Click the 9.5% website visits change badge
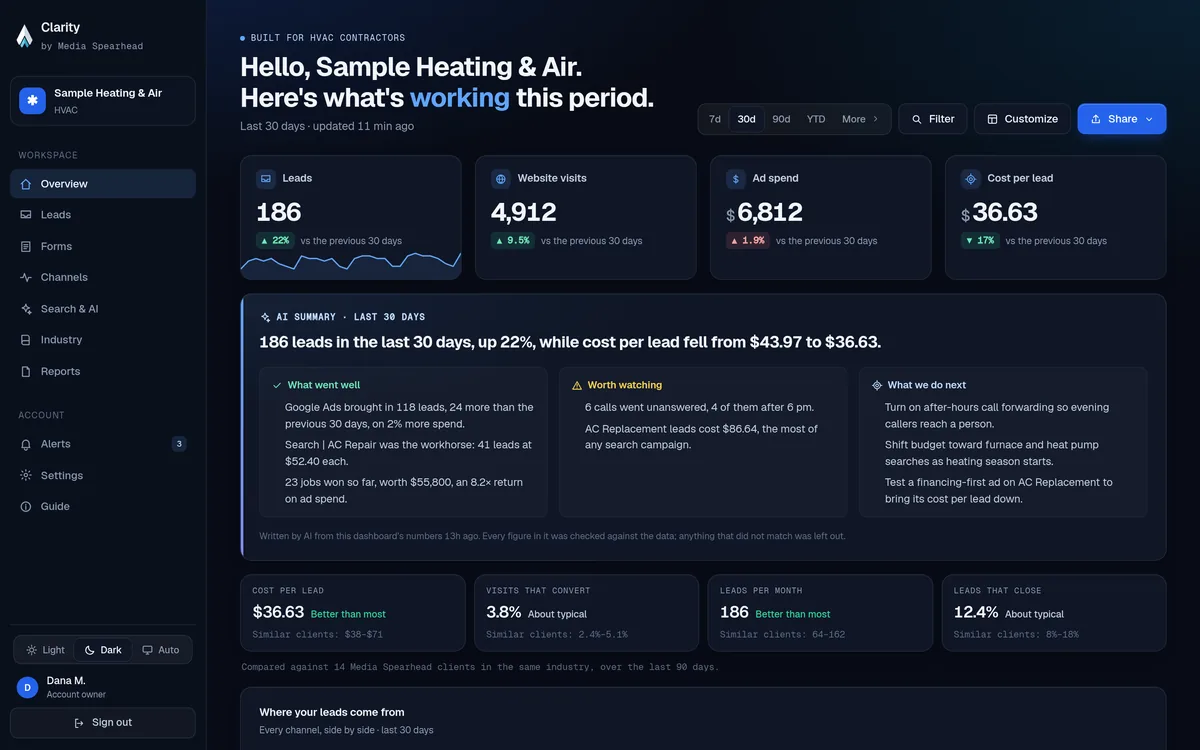 512,241
